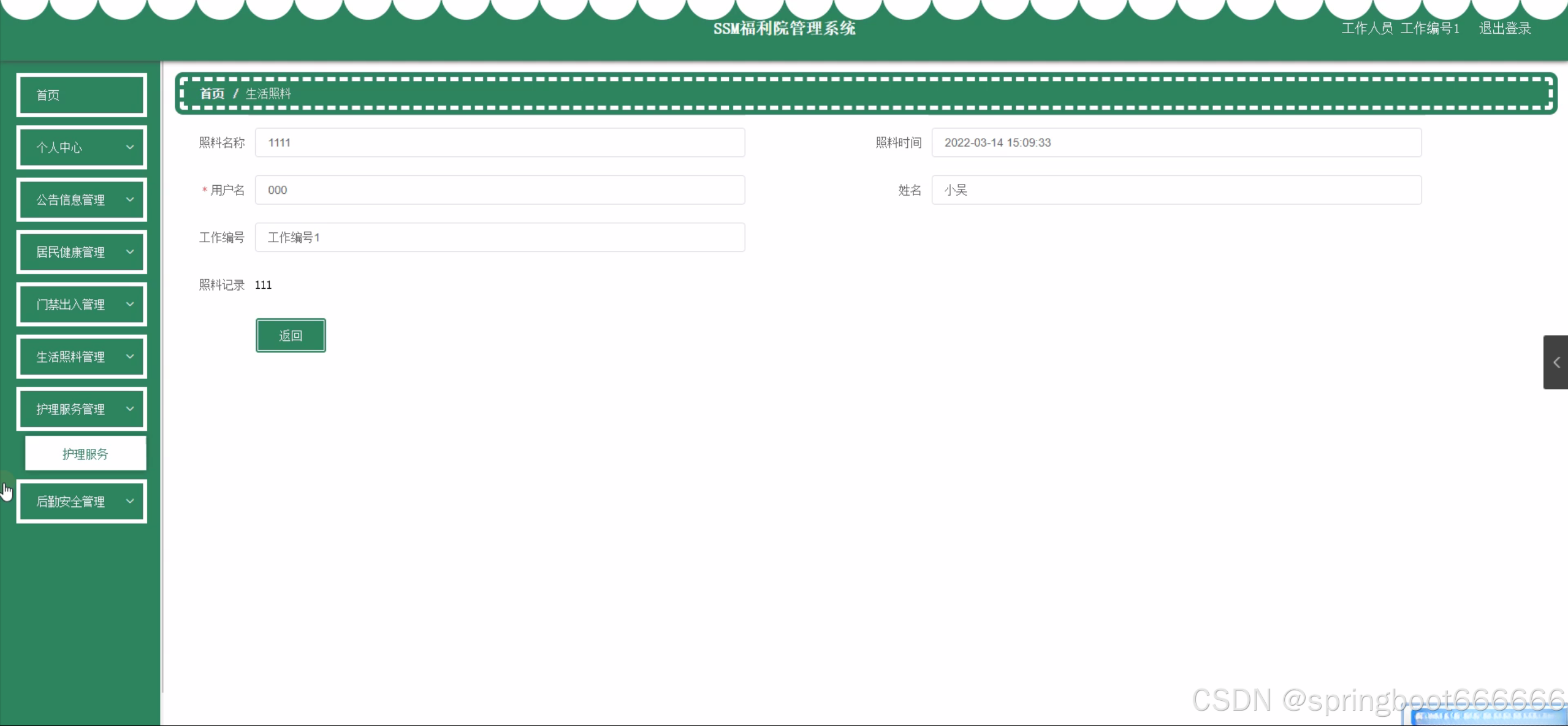Click the 用户名 input field
This screenshot has width=1568, height=726.
click(500, 190)
